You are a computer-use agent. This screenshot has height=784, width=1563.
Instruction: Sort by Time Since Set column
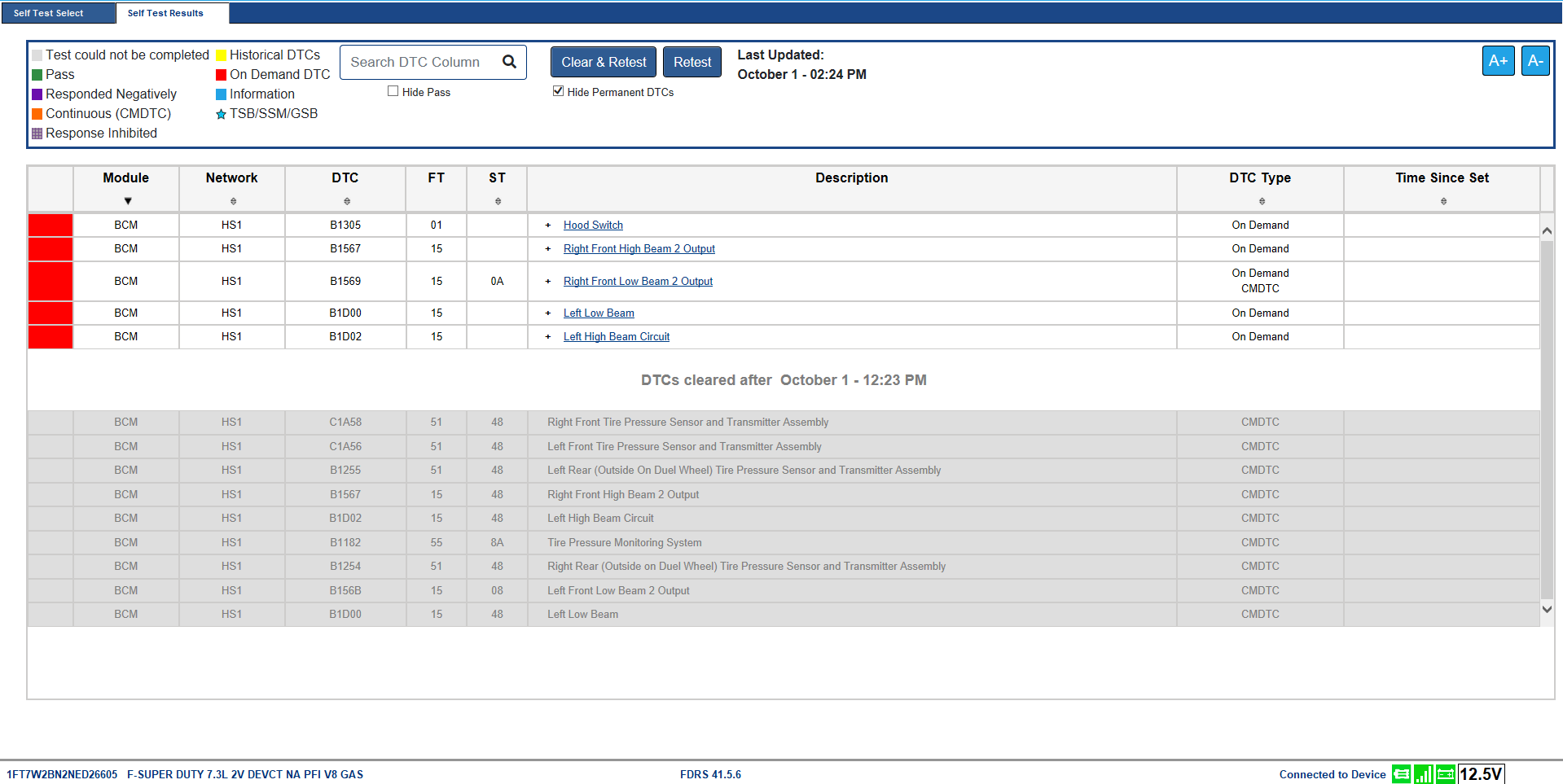pyautogui.click(x=1443, y=201)
